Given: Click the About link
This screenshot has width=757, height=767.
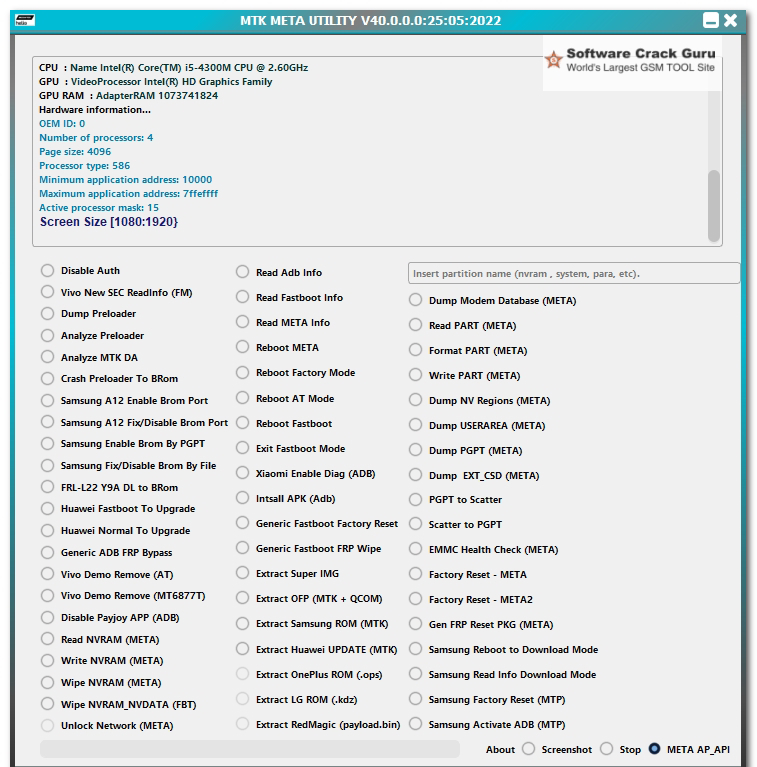Looking at the screenshot, I should tap(500, 749).
